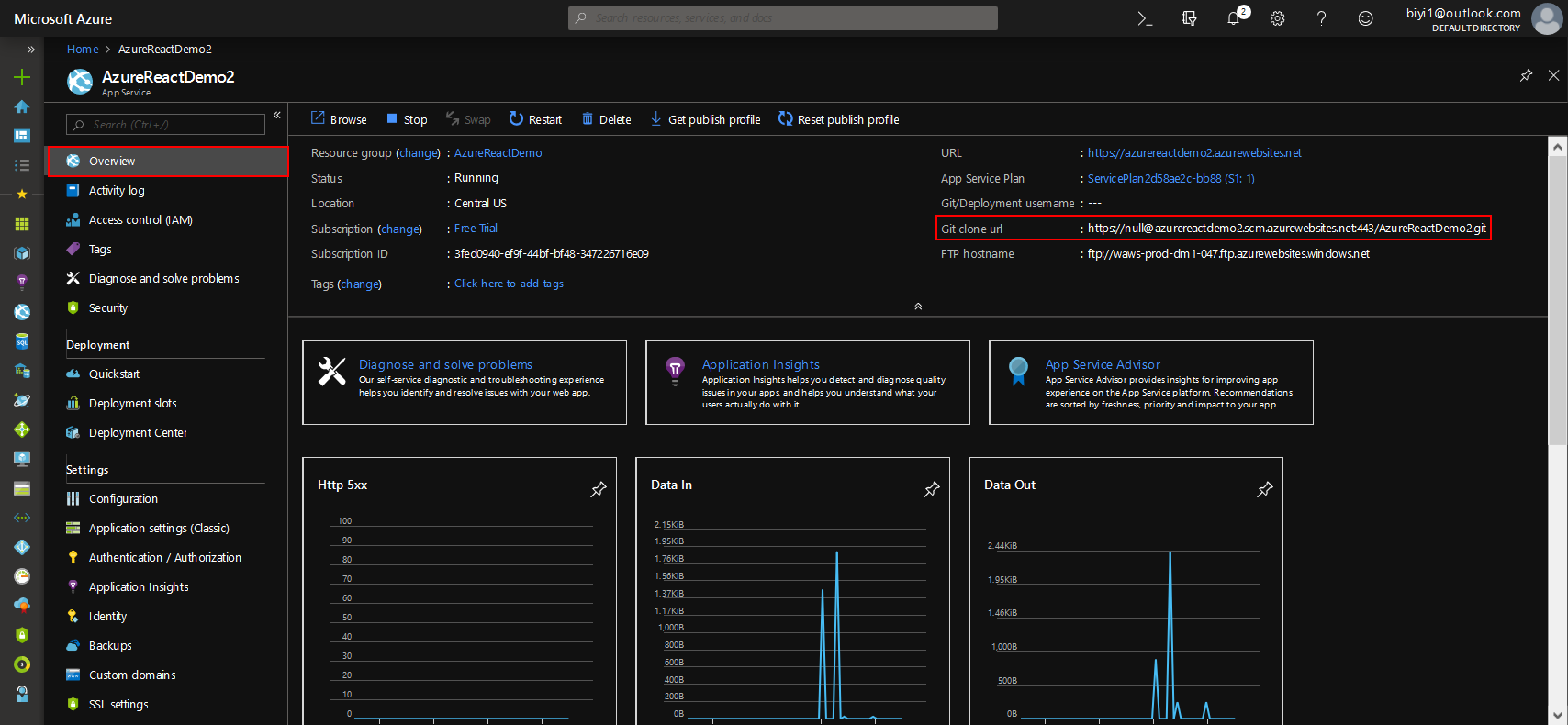Open the Free Trial subscription link

pyautogui.click(x=476, y=229)
